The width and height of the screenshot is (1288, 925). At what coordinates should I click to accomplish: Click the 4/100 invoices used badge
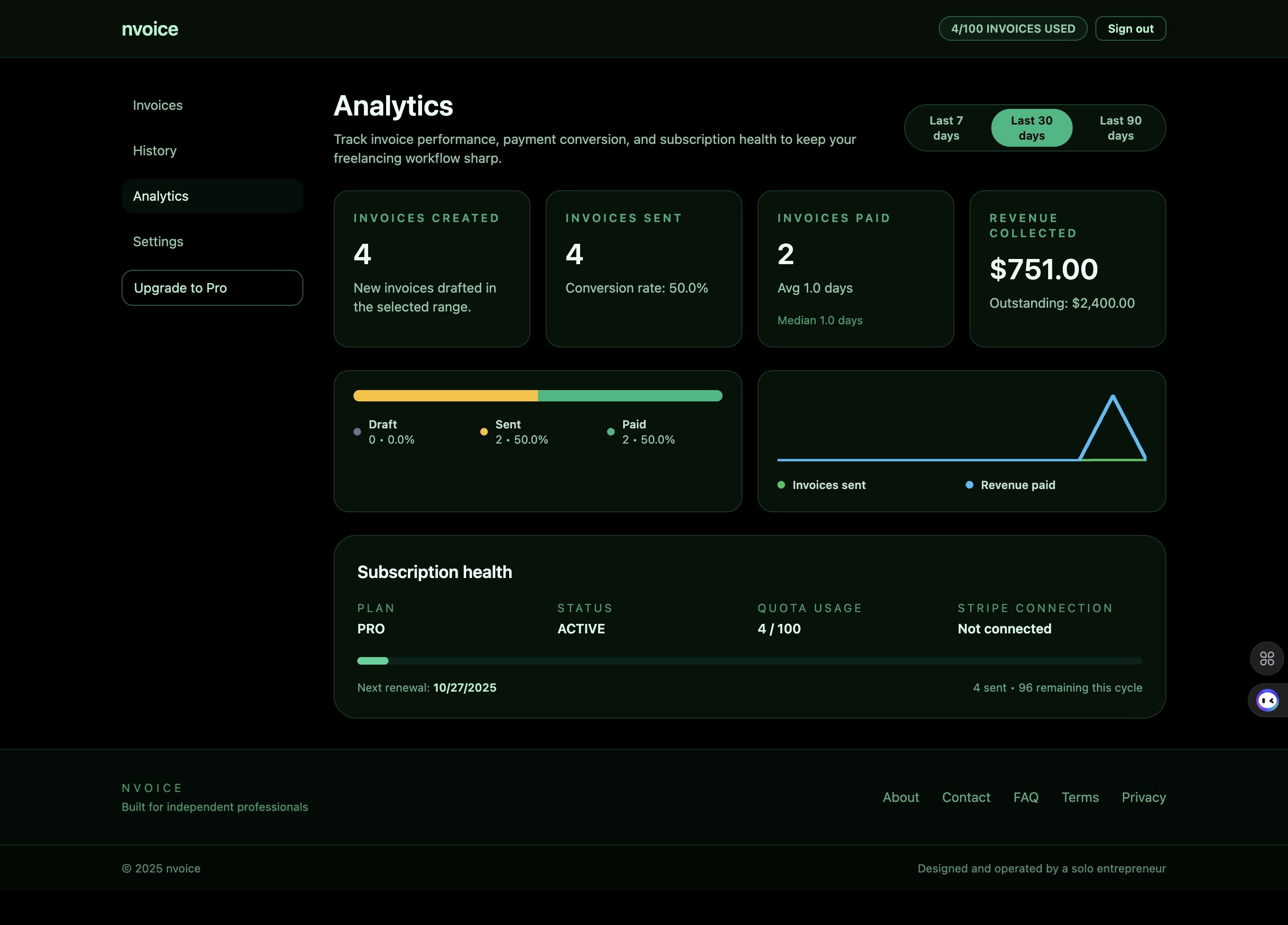click(1013, 29)
